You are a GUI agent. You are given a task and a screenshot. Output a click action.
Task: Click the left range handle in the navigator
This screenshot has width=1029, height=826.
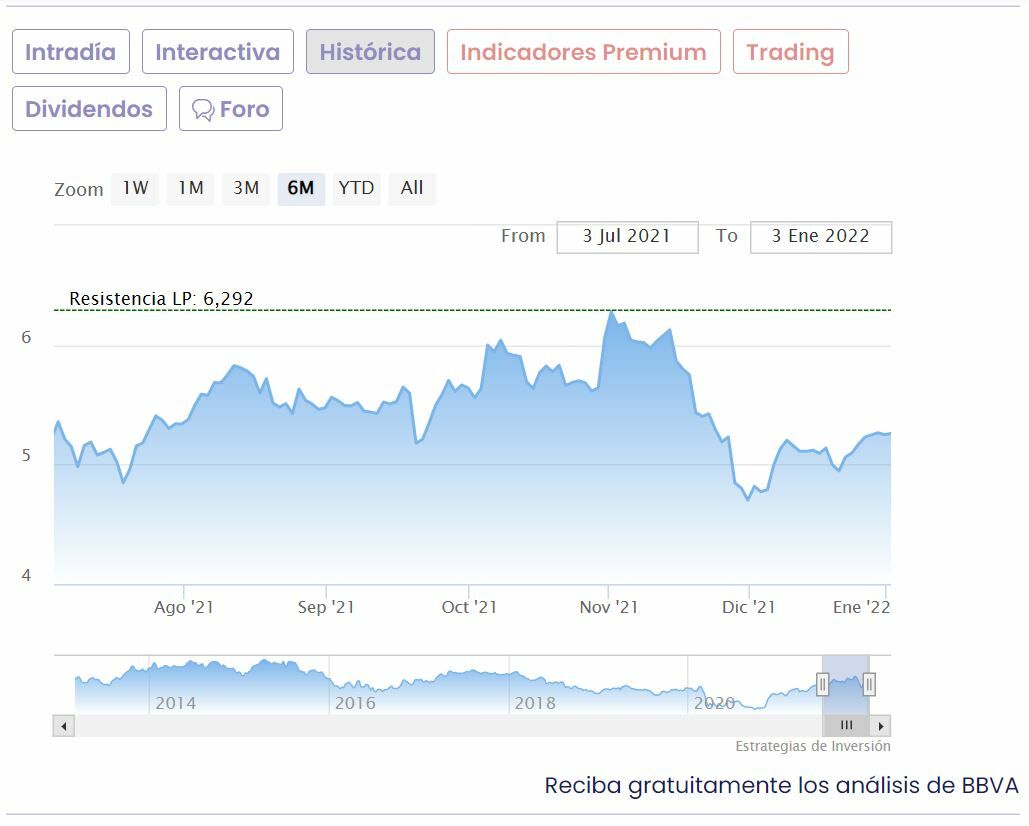822,684
